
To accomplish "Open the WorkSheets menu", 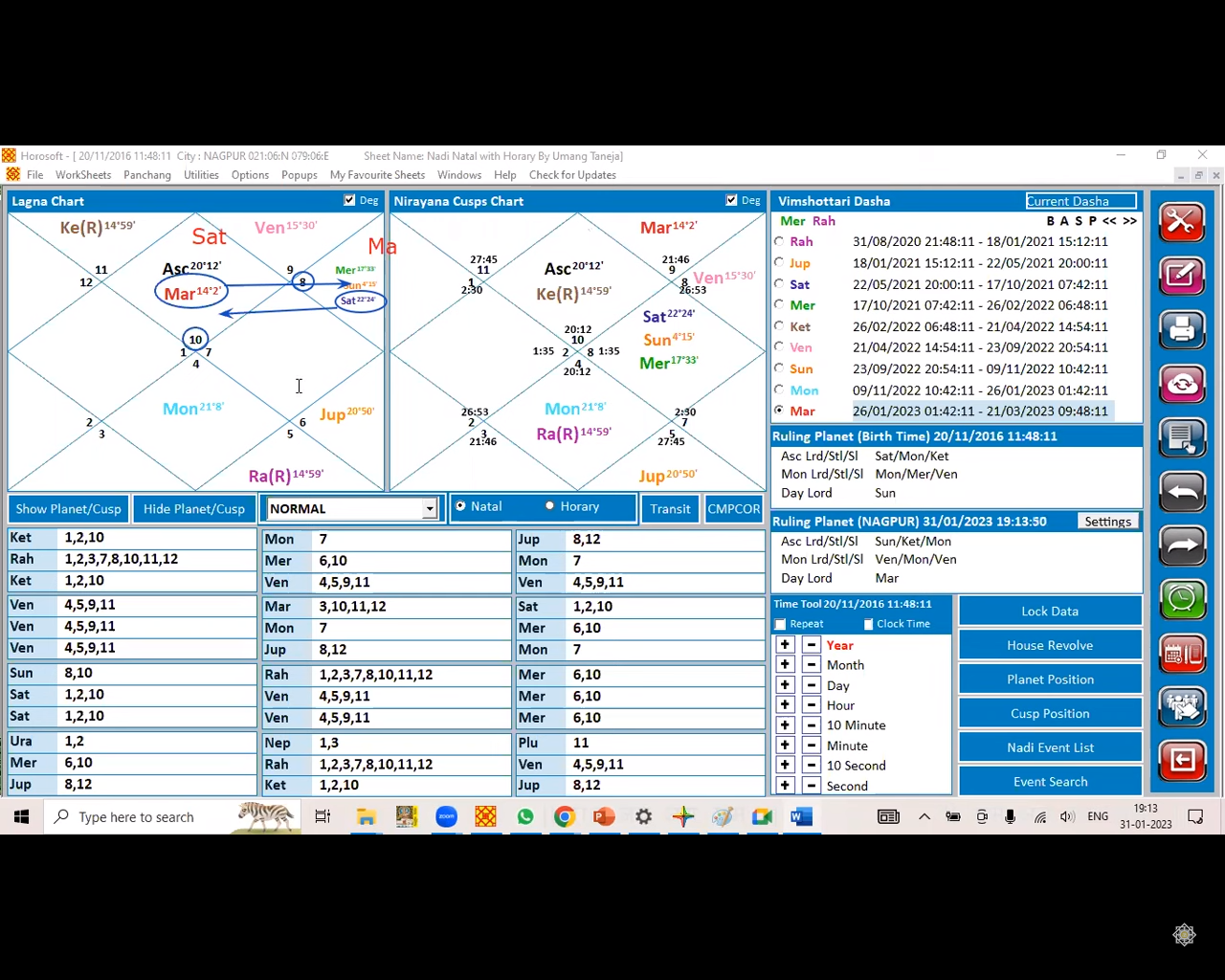I will click(83, 175).
